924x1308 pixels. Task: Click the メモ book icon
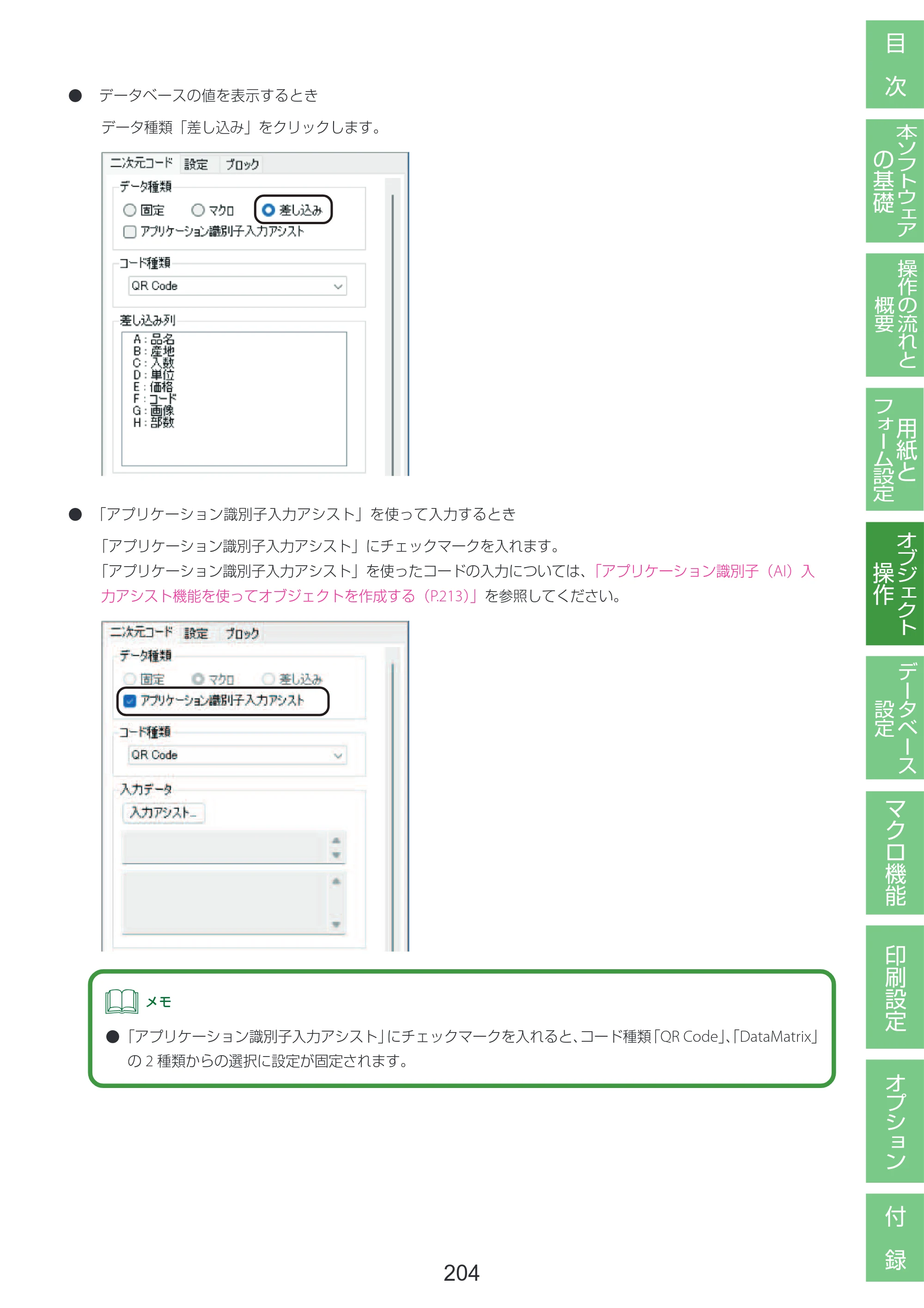[x=121, y=1002]
